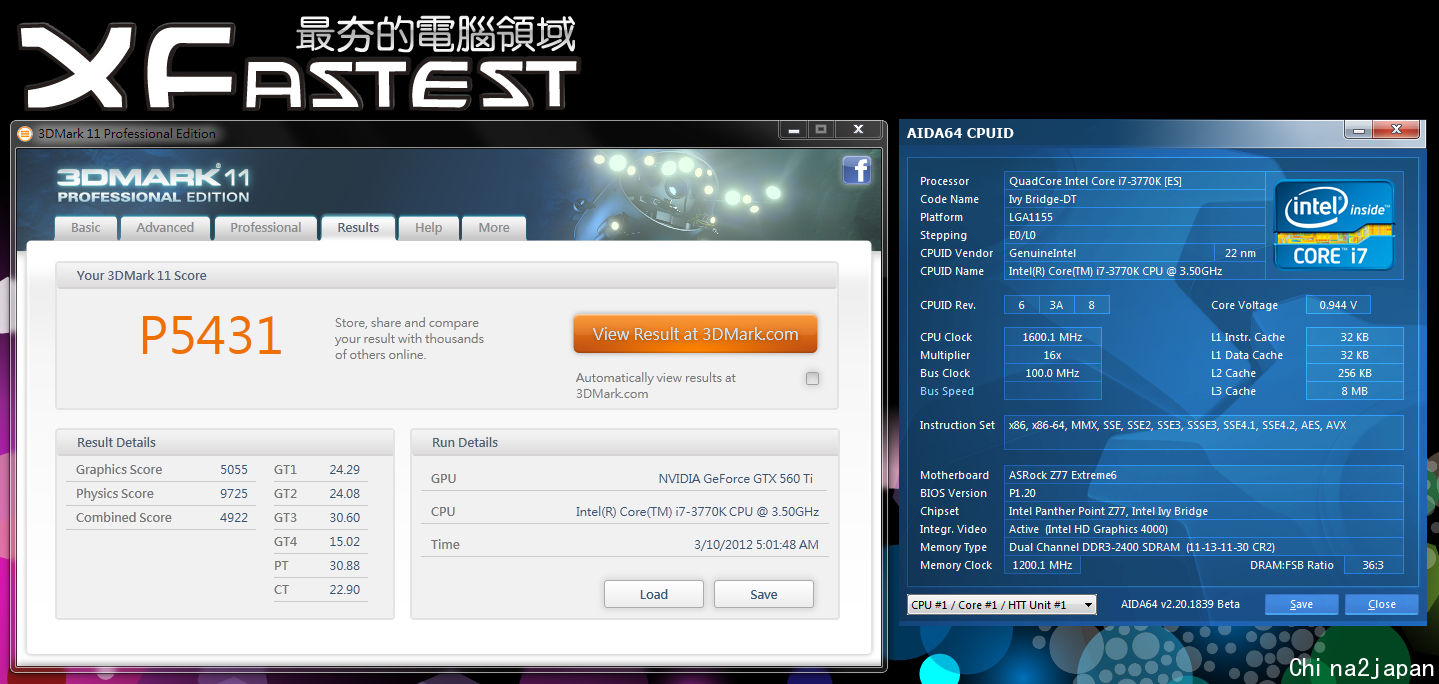Click the Processor field QuadCore Intel Core i7-3770K

1135,181
